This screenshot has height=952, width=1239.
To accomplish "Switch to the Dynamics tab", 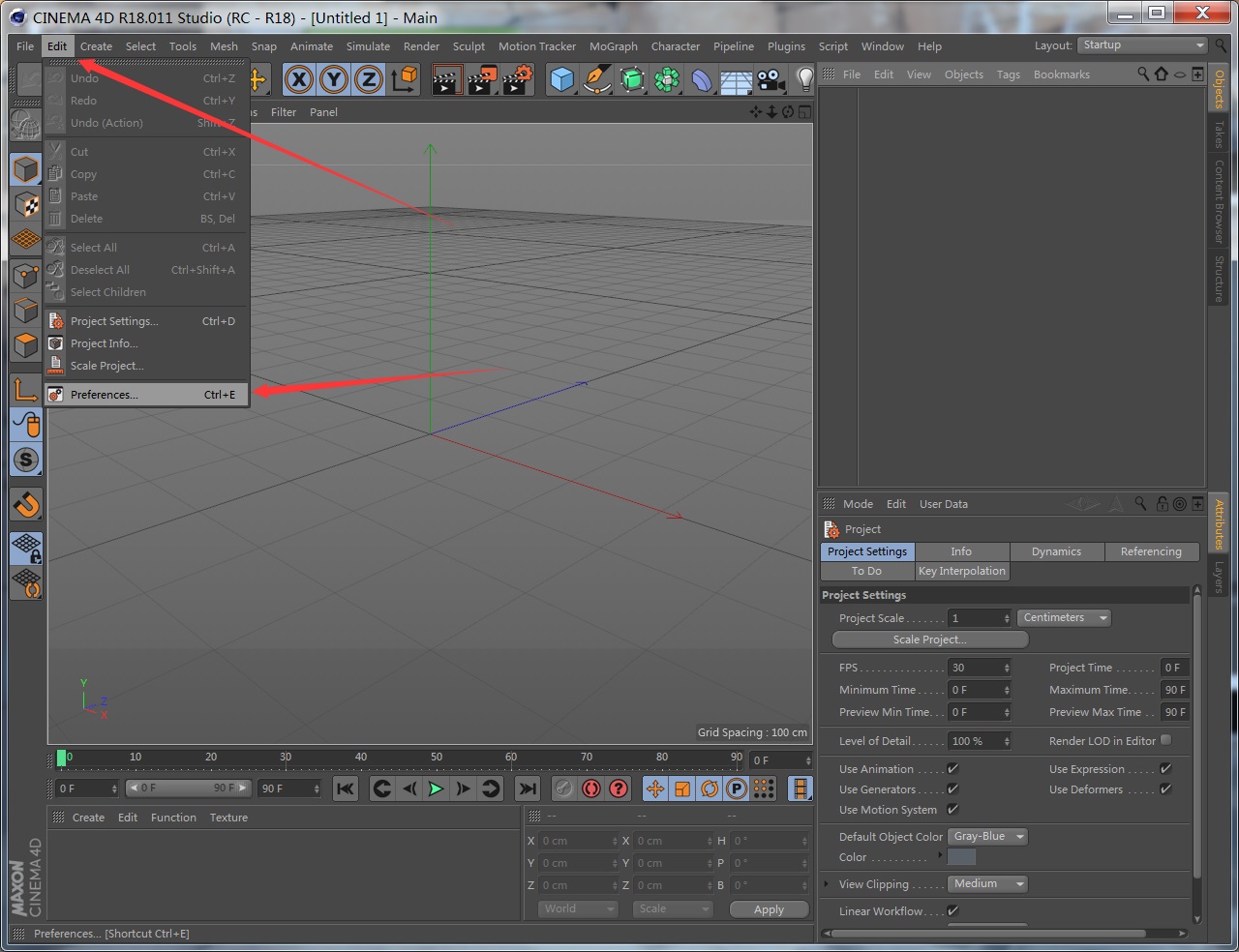I will (x=1056, y=551).
